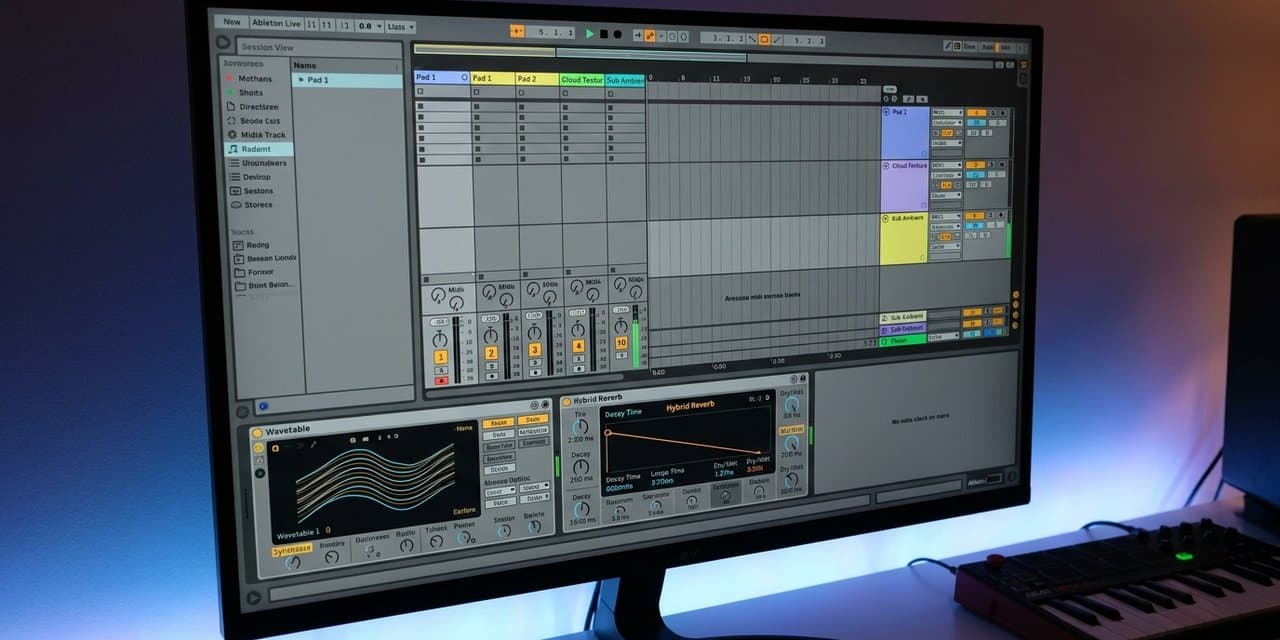Click the Booidirs knob in Wavetable
Viewport: 1280px width, 640px height.
click(x=332, y=557)
